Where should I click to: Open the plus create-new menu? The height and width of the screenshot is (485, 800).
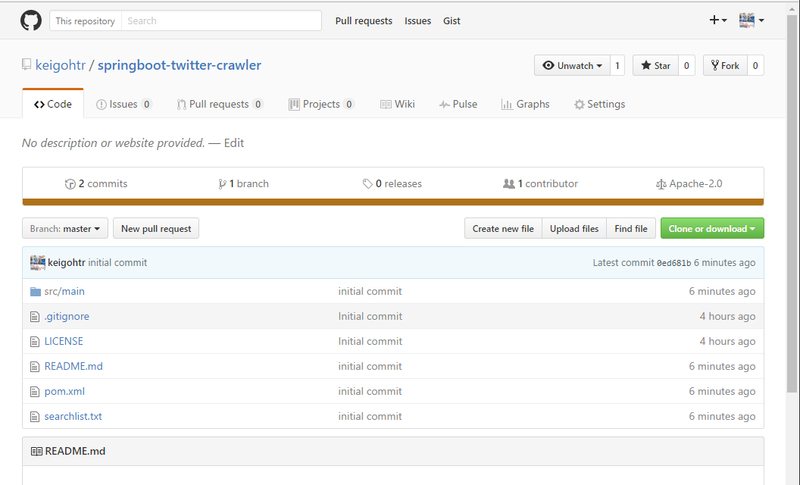point(718,20)
